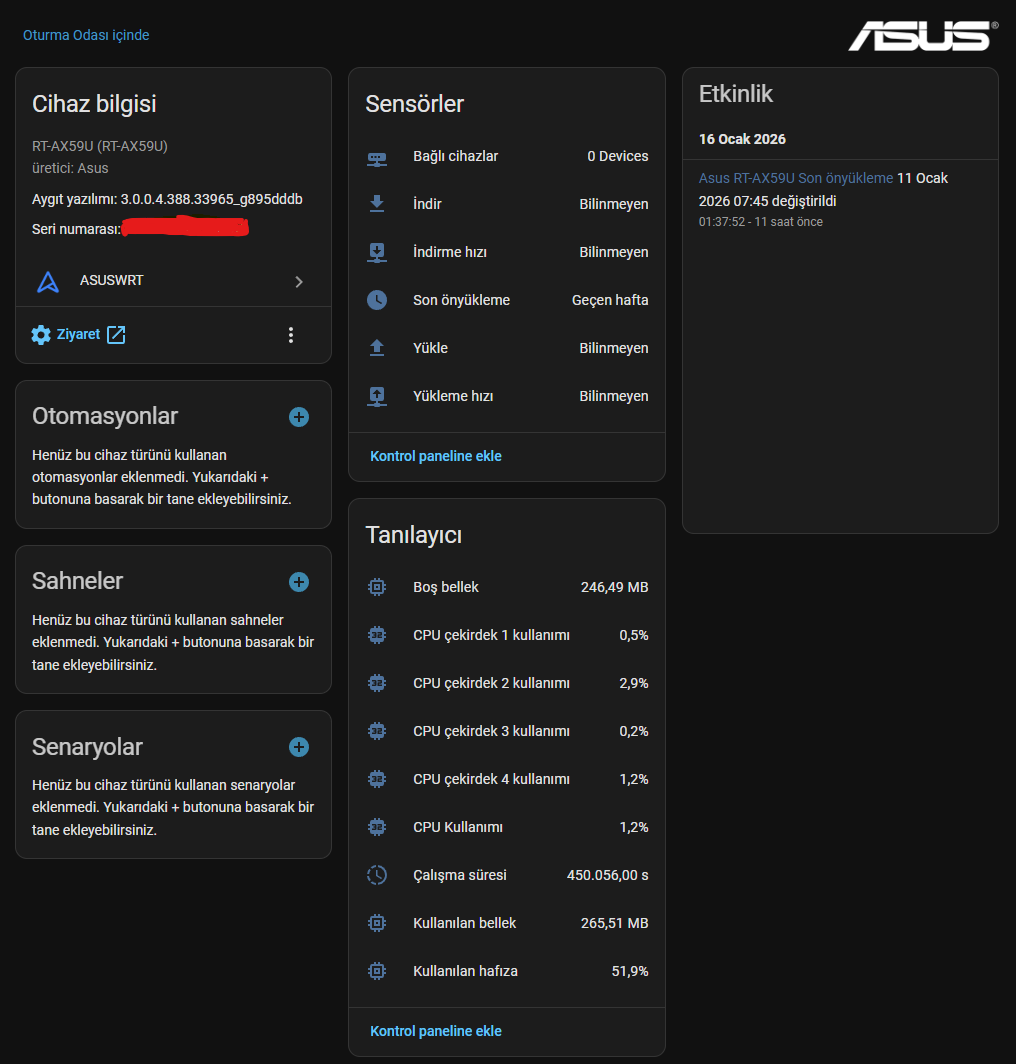
Task: Click the 16 Ocak 2026 activity date
Action: [x=742, y=139]
